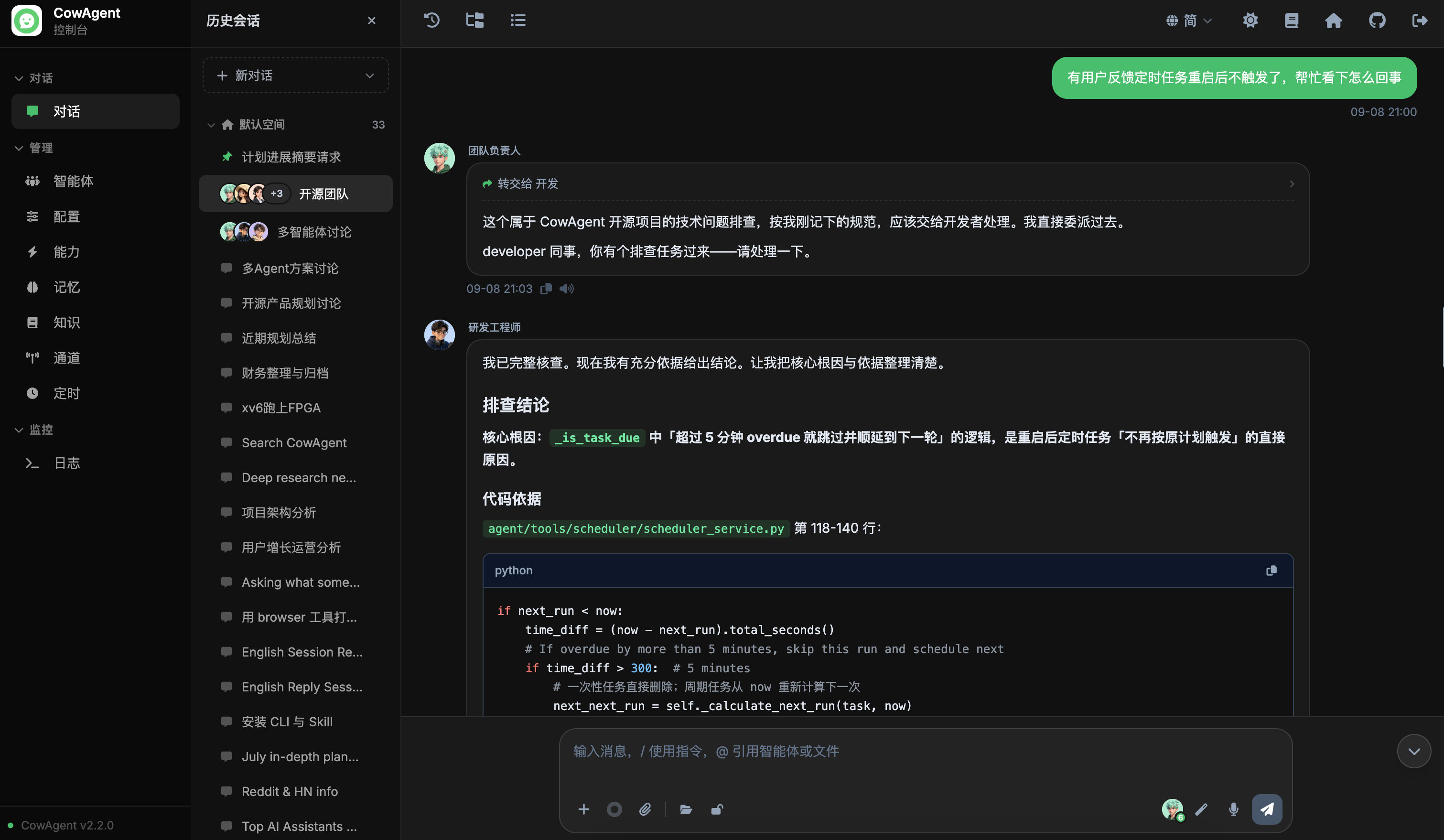Click the bulleted list icon in top toolbar

(x=518, y=21)
